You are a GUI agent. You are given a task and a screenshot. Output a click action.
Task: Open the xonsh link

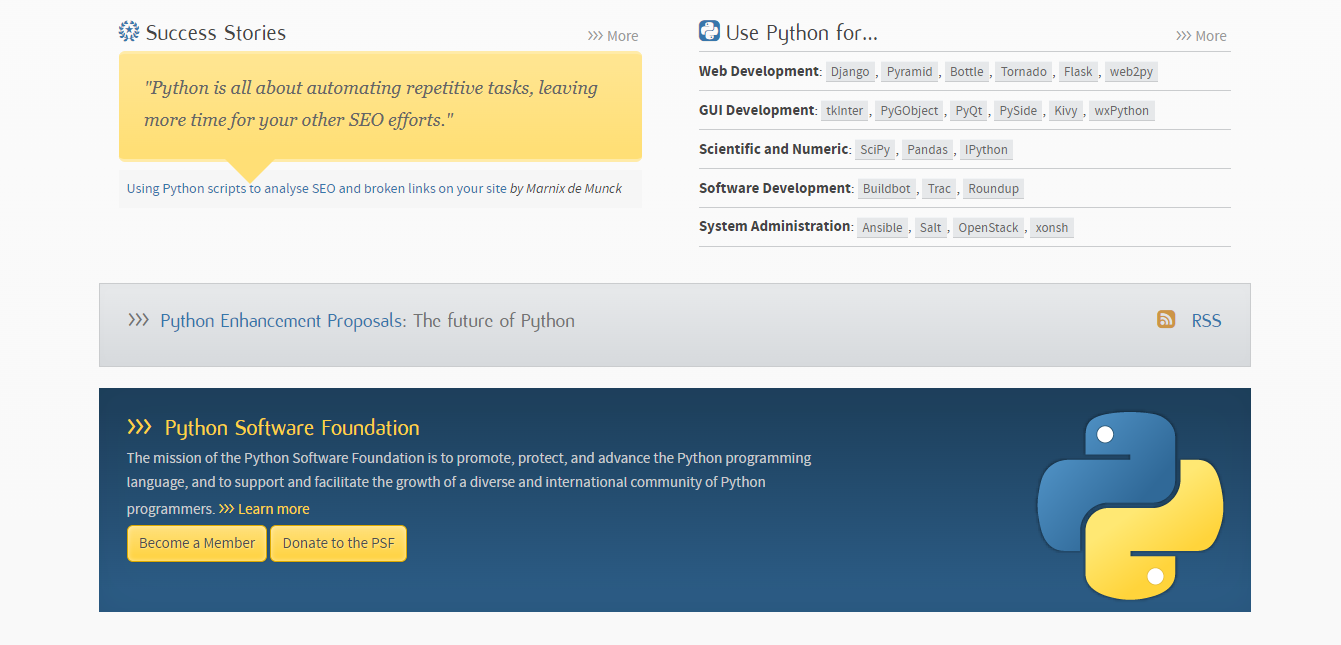(1052, 228)
